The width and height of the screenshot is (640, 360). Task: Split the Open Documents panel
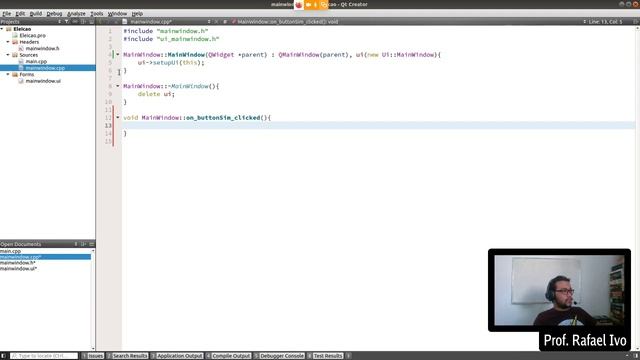tap(84, 244)
